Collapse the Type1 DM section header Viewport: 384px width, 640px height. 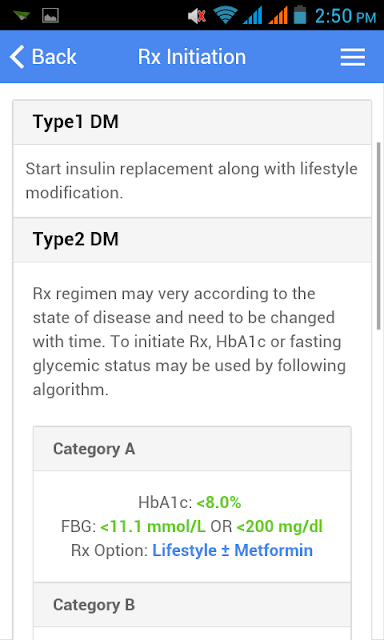(x=192, y=122)
